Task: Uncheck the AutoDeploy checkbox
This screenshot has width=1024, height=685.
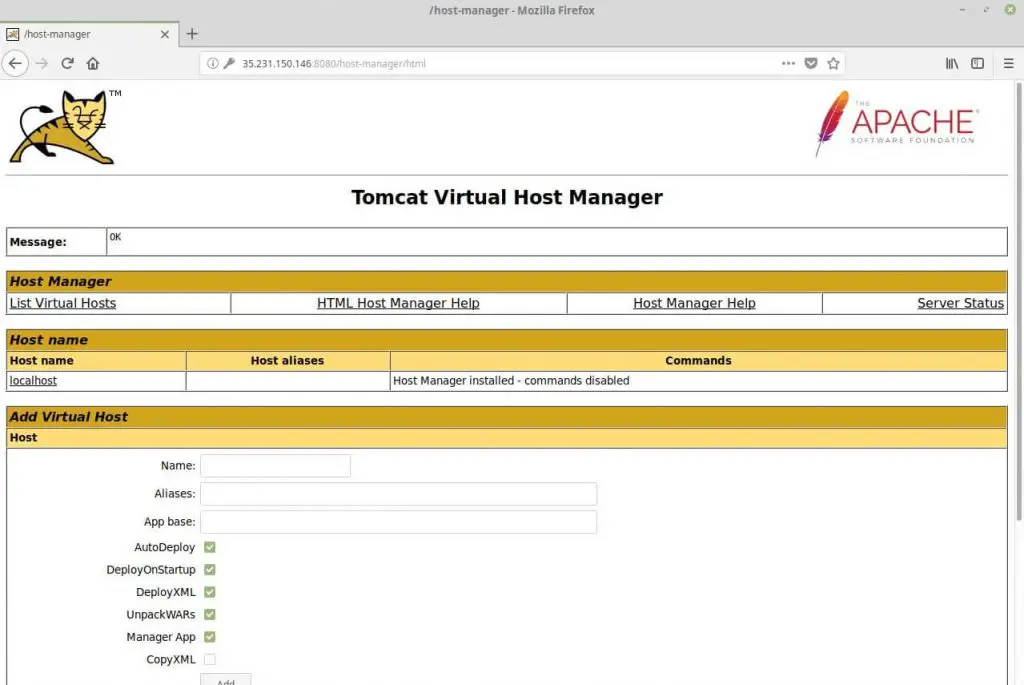Action: click(x=210, y=547)
